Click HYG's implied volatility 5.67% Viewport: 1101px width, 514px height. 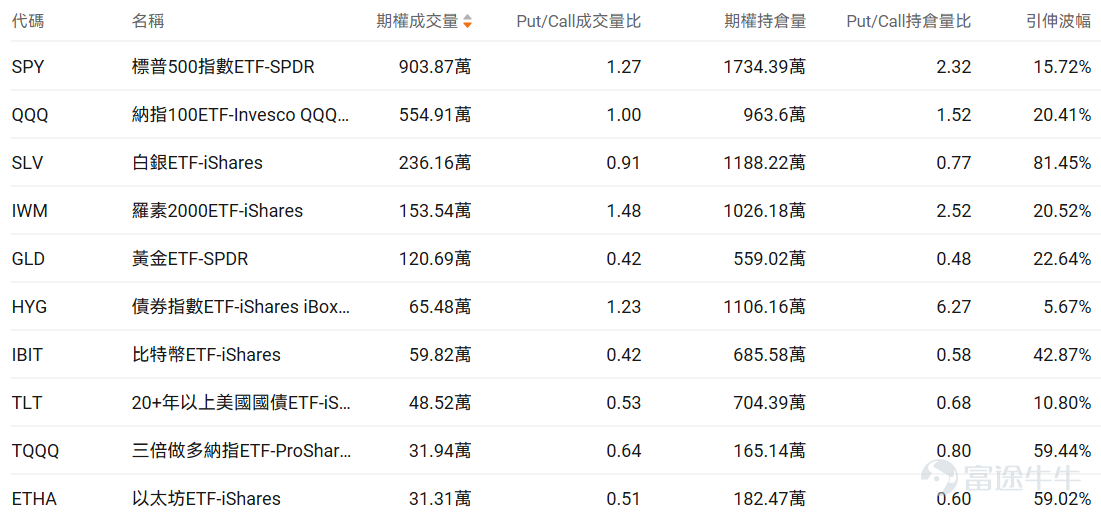[x=1067, y=307]
